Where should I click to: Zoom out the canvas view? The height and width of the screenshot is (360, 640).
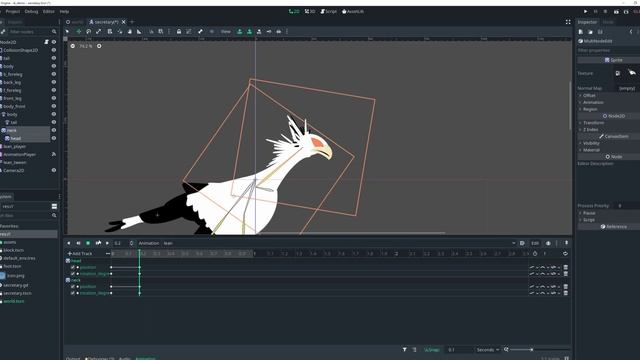click(x=73, y=46)
